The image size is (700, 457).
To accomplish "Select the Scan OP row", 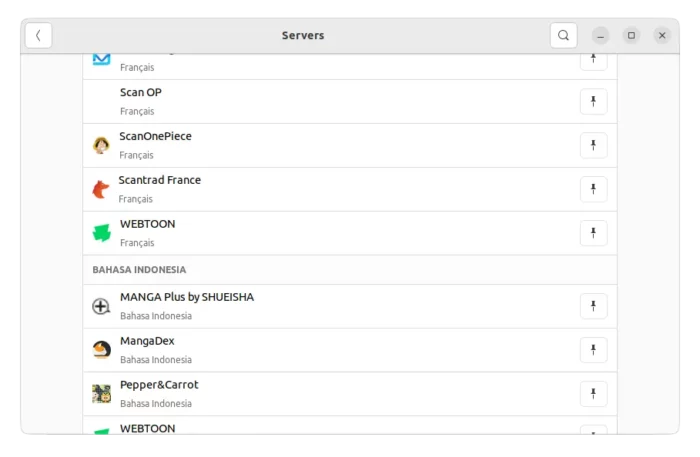I will tap(350, 102).
